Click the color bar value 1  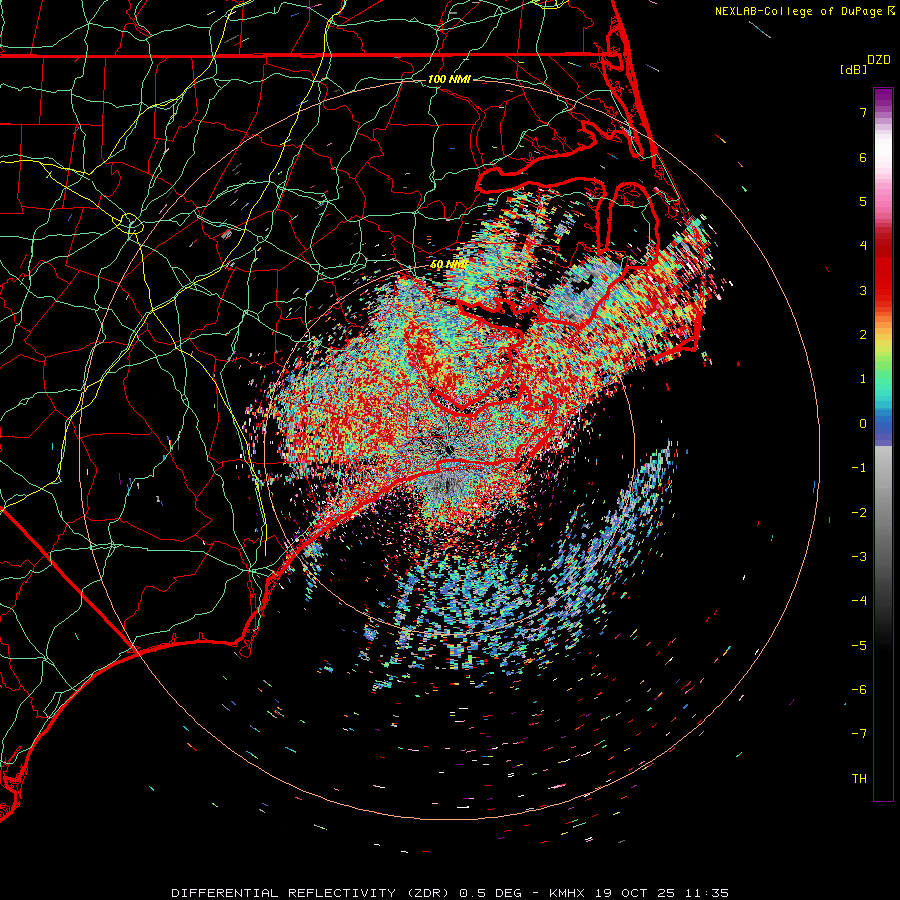[863, 379]
